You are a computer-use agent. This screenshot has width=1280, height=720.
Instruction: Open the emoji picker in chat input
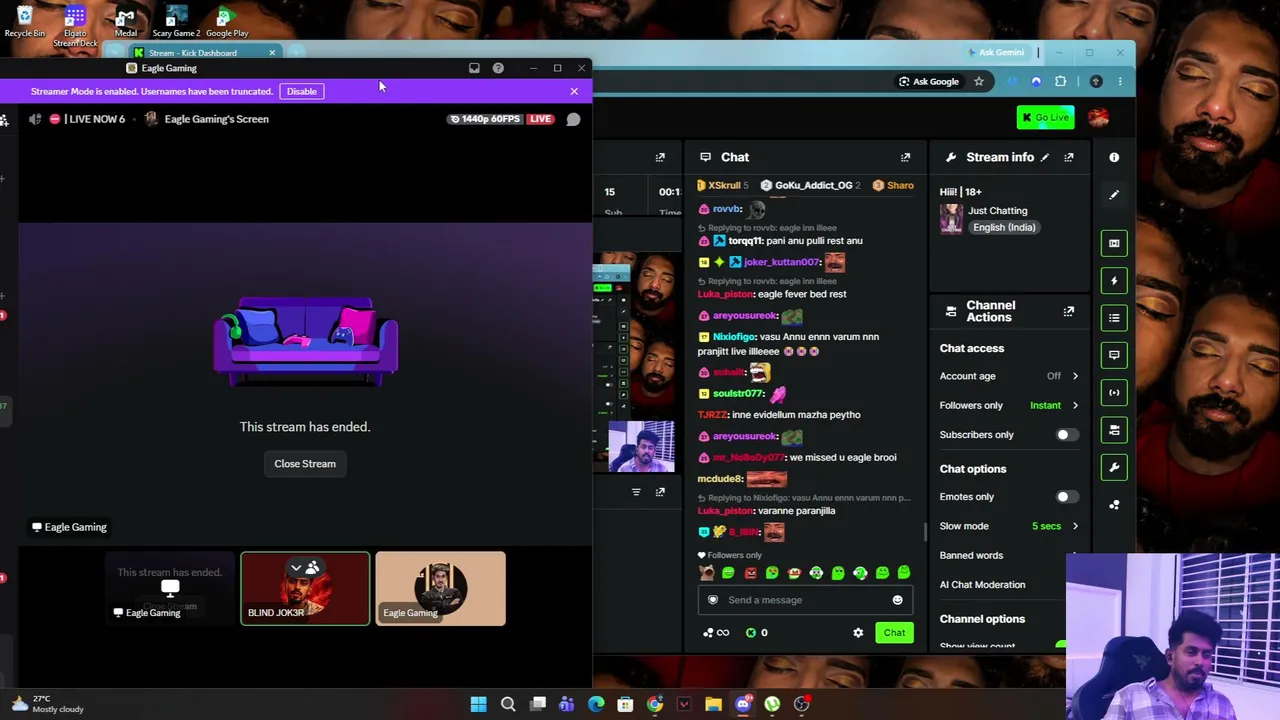click(x=897, y=600)
